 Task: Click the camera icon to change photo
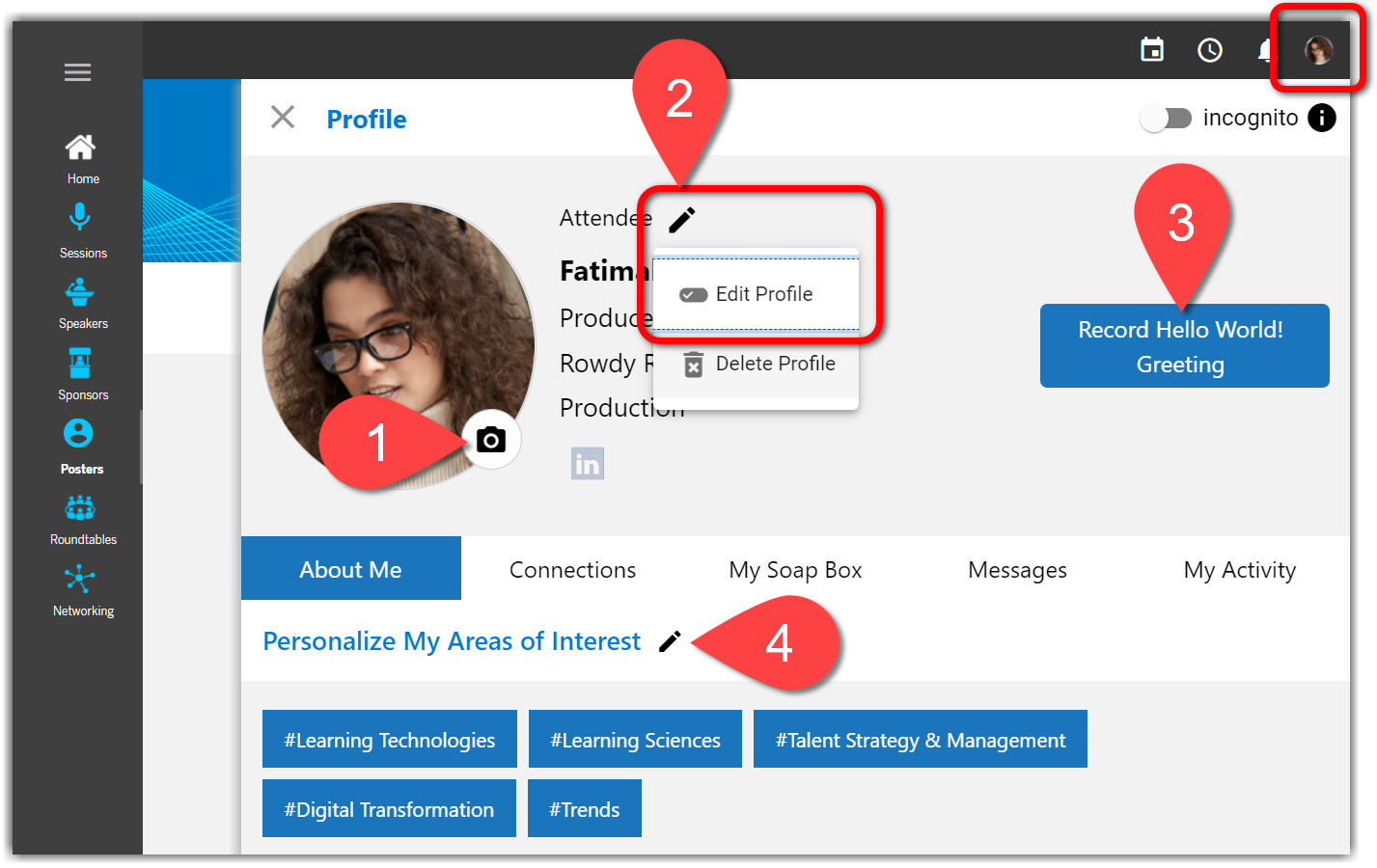click(491, 440)
